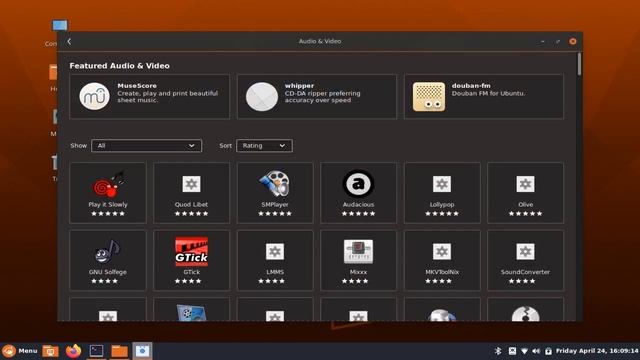Click the SoundConverter label text
The image size is (640, 360).
tap(525, 272)
